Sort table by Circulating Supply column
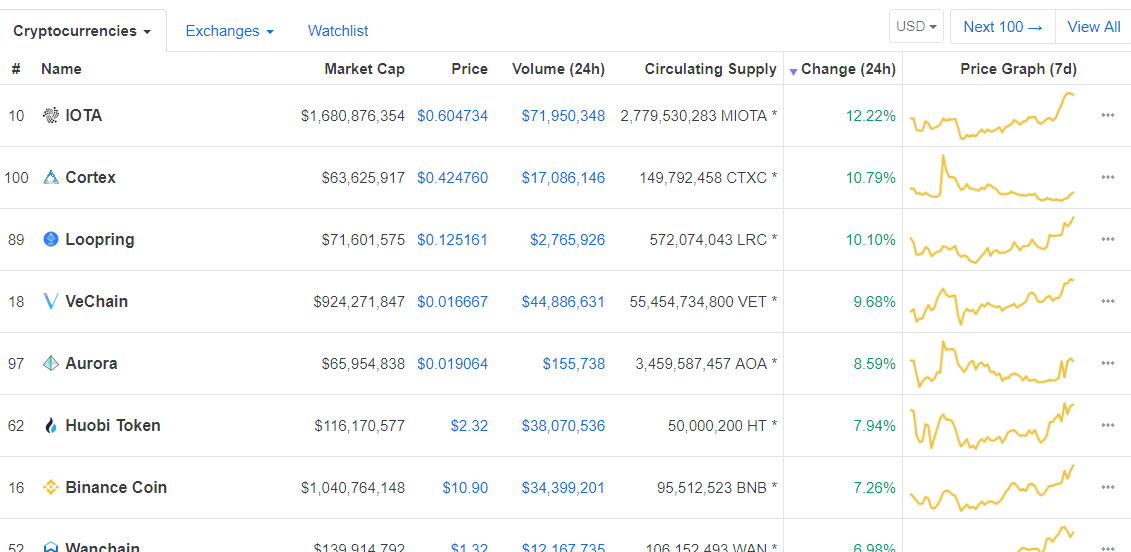This screenshot has height=552, width=1131. pyautogui.click(x=710, y=69)
